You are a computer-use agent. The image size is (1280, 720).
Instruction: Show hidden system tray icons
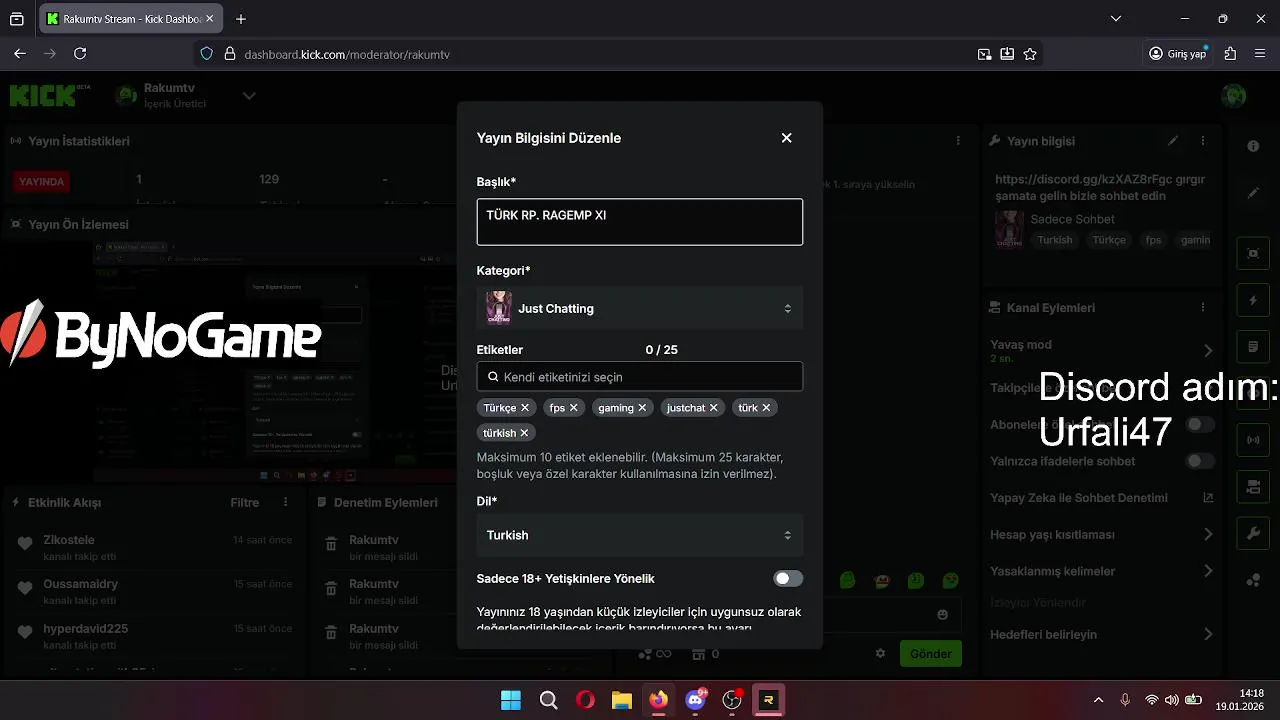coord(1098,700)
